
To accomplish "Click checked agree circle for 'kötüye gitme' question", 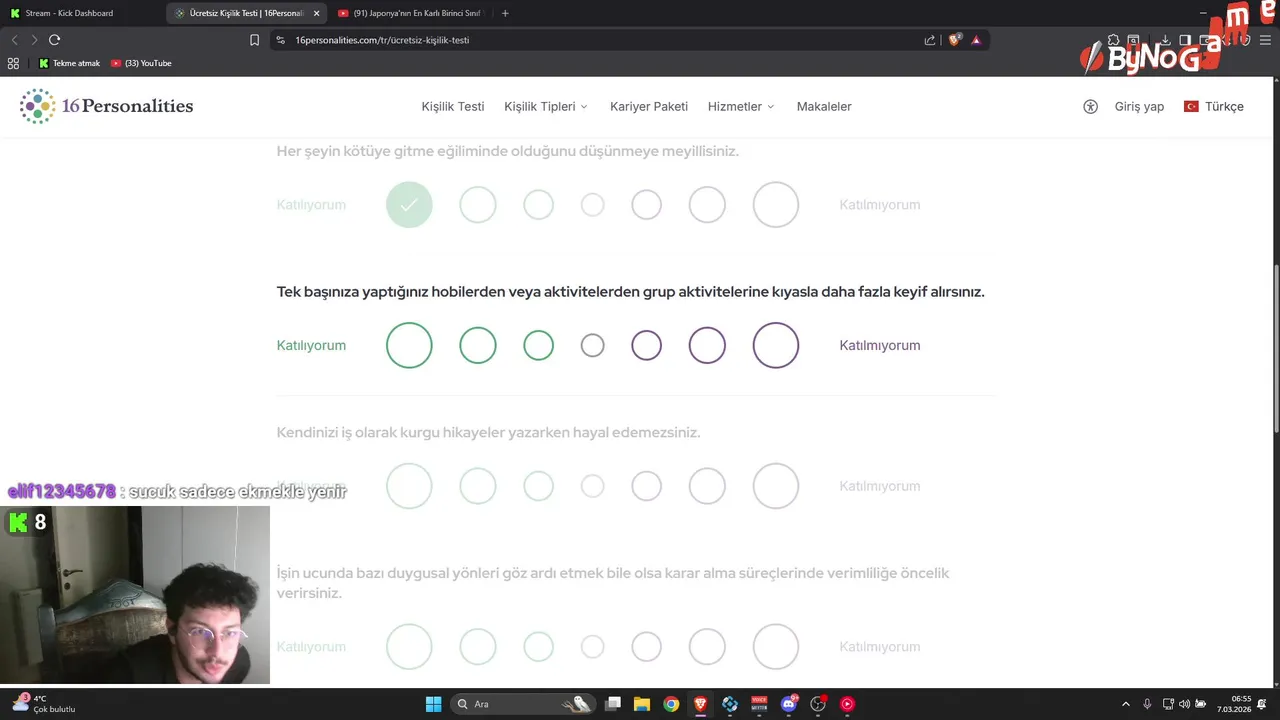I will coord(409,204).
